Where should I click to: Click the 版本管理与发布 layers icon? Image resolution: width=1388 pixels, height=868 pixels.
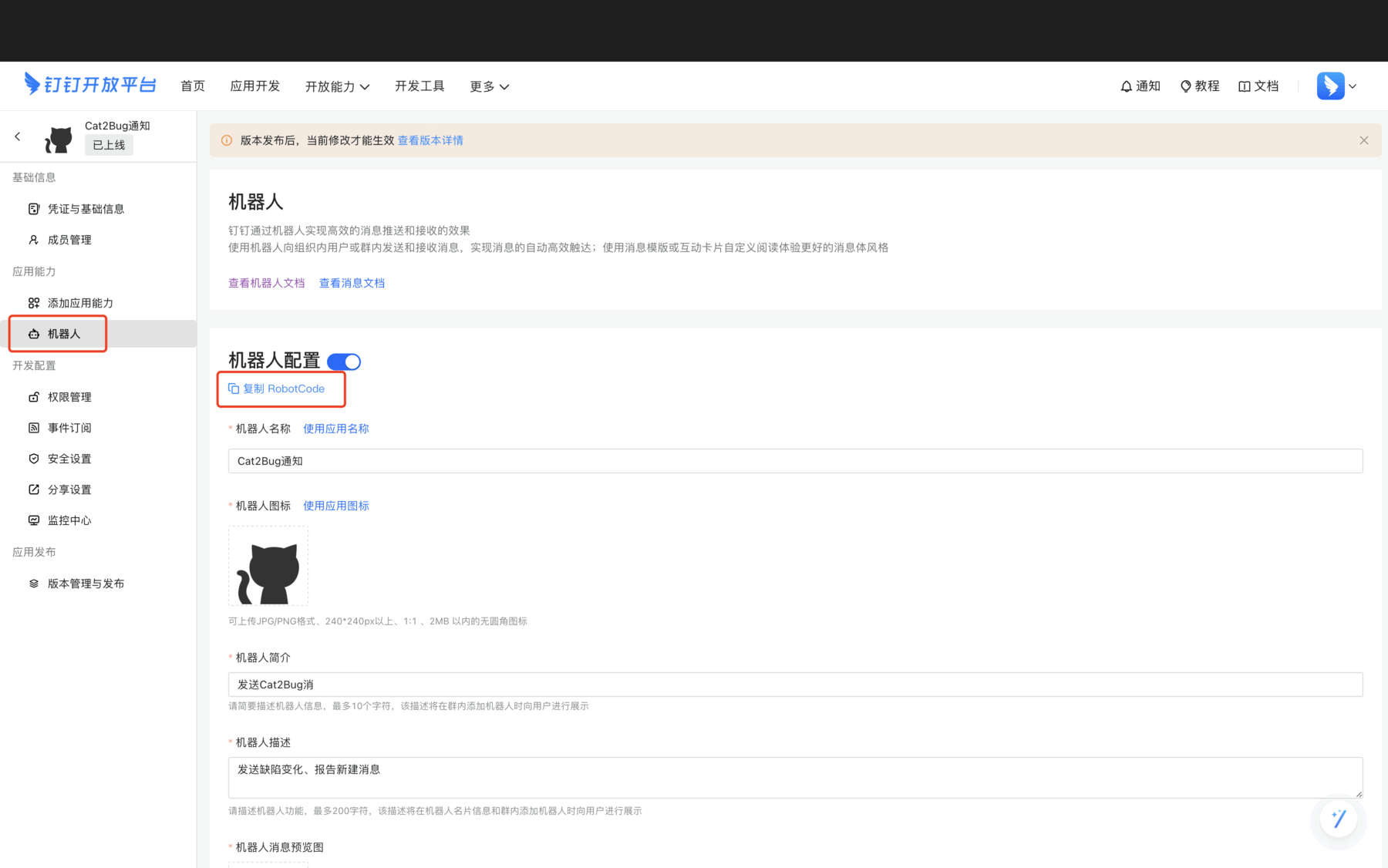coord(34,584)
